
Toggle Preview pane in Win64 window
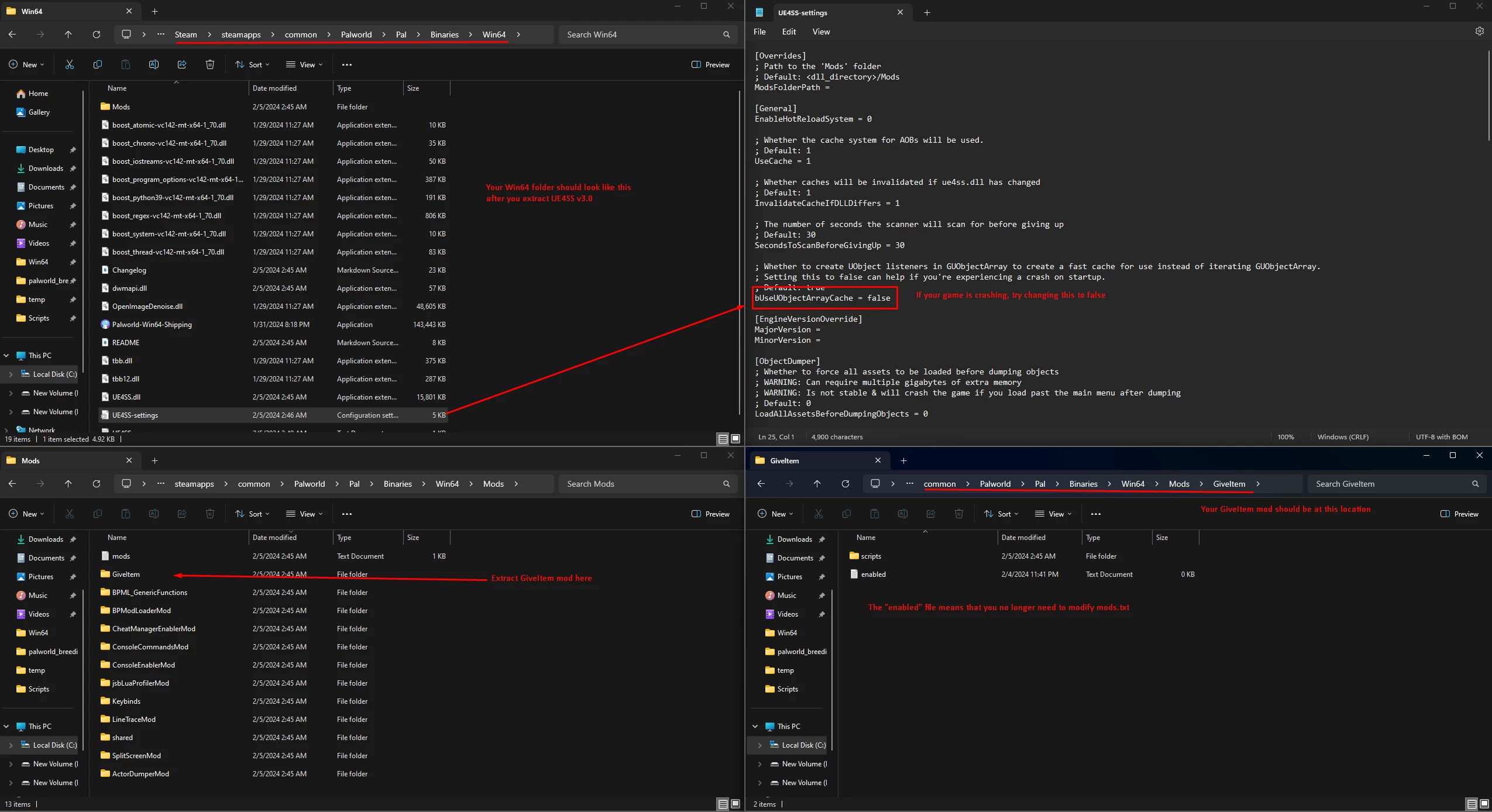coord(711,65)
